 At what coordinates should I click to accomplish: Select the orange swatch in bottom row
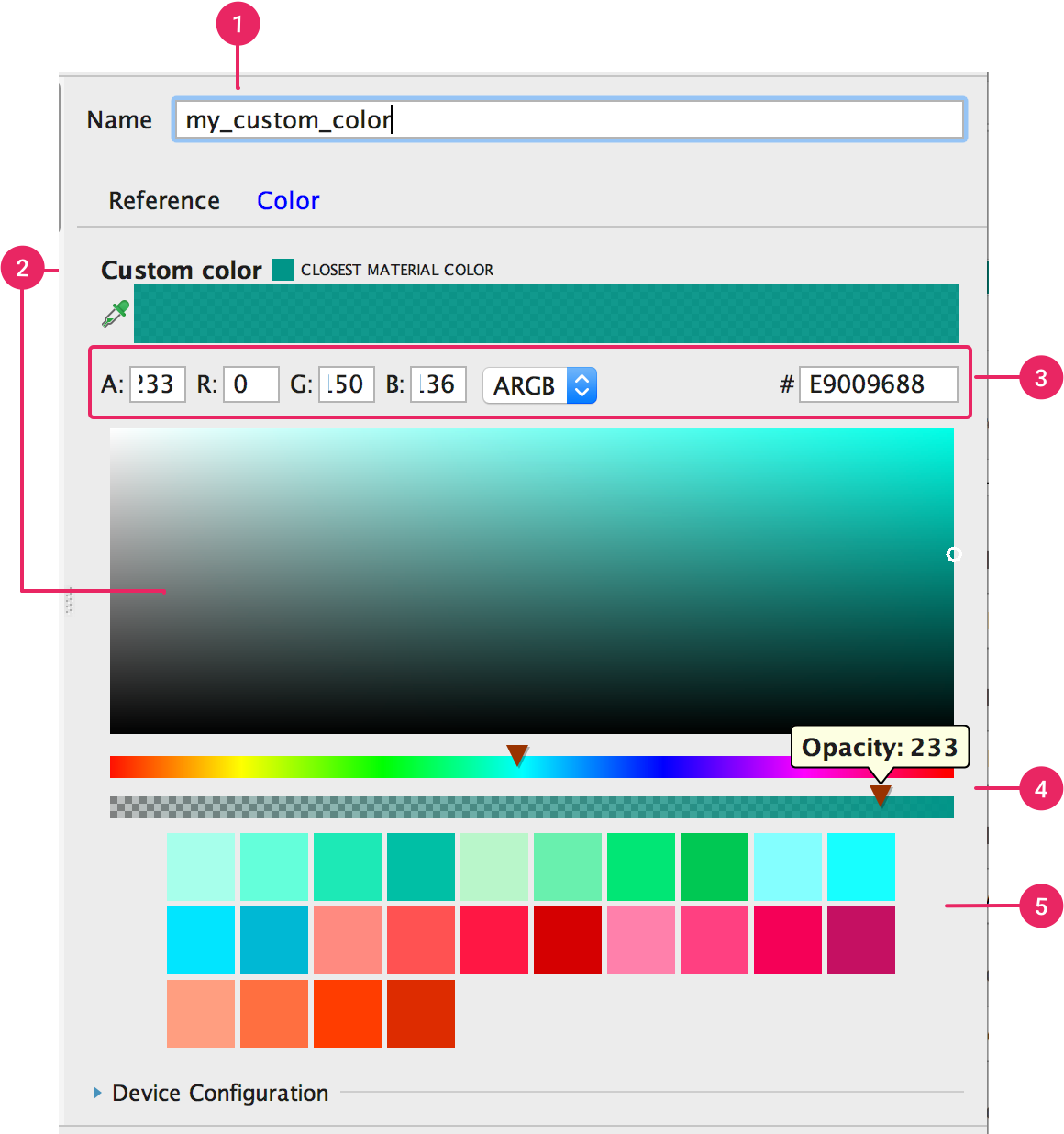tap(273, 1013)
